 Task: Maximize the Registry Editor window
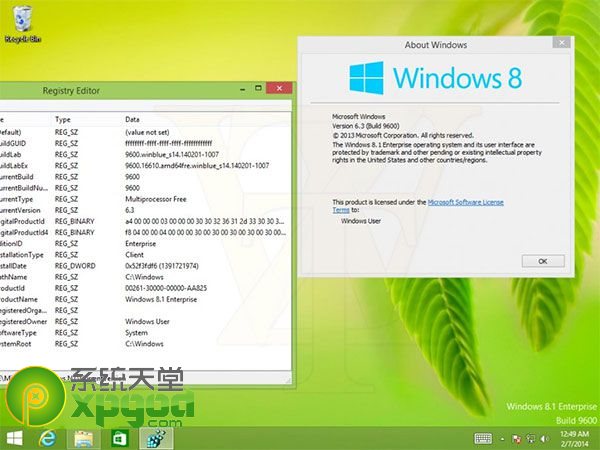[x=258, y=88]
